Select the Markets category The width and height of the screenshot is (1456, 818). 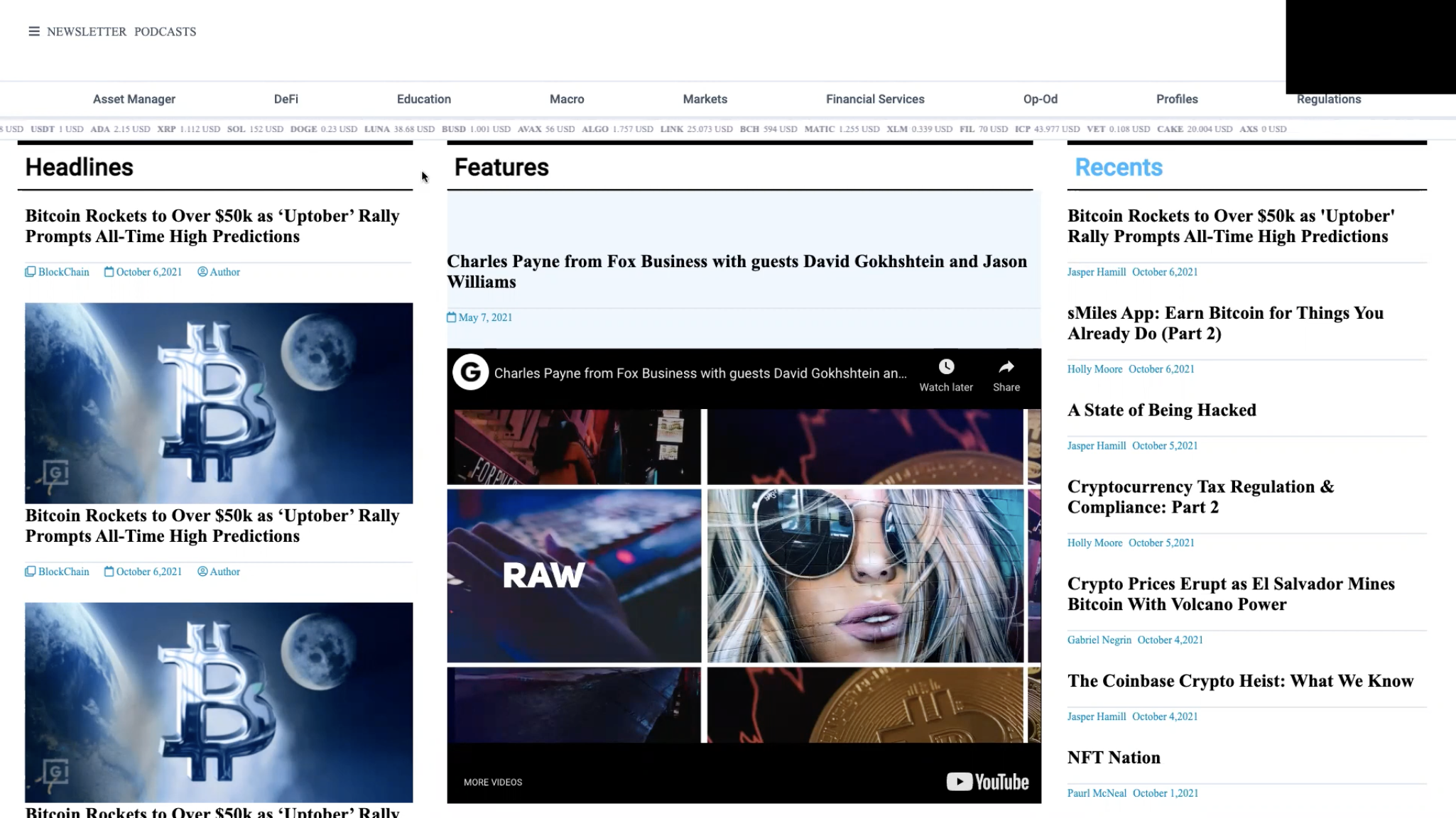pos(705,99)
